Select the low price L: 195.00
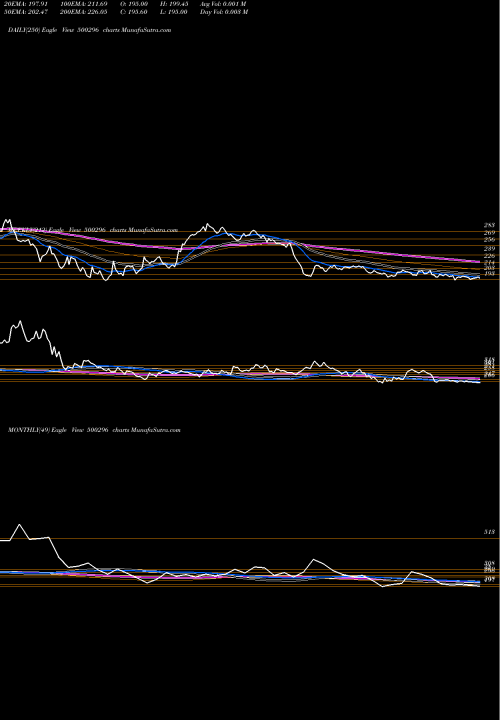 174,12
